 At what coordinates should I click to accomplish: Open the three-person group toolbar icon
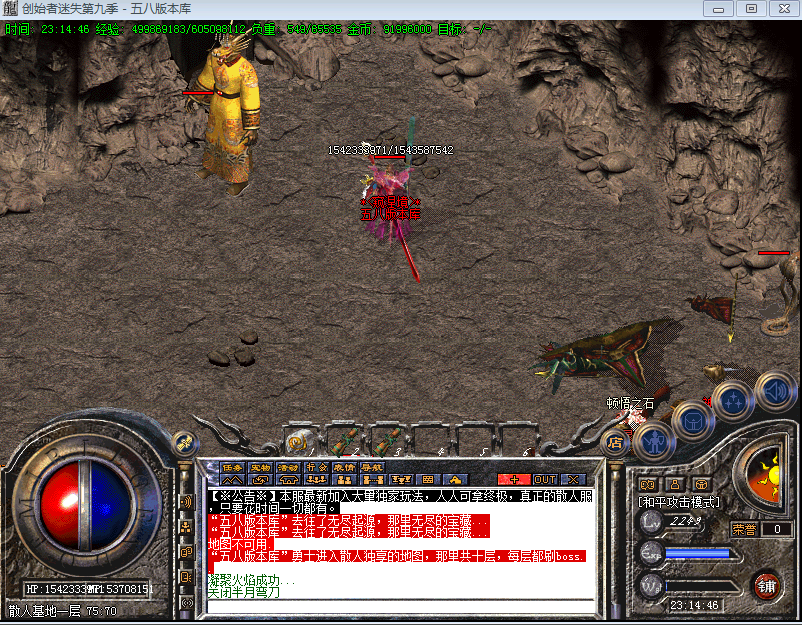click(316, 480)
